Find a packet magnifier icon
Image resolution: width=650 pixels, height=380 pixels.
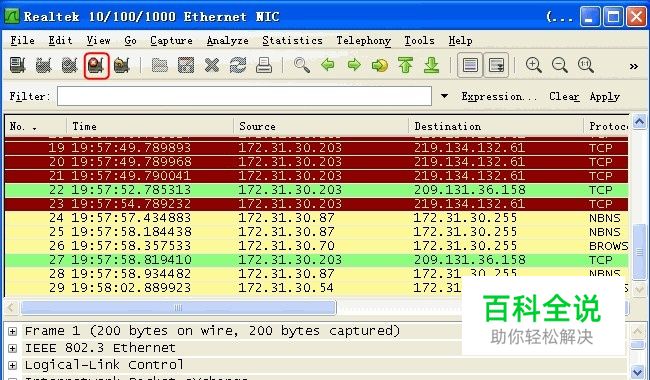(302, 65)
